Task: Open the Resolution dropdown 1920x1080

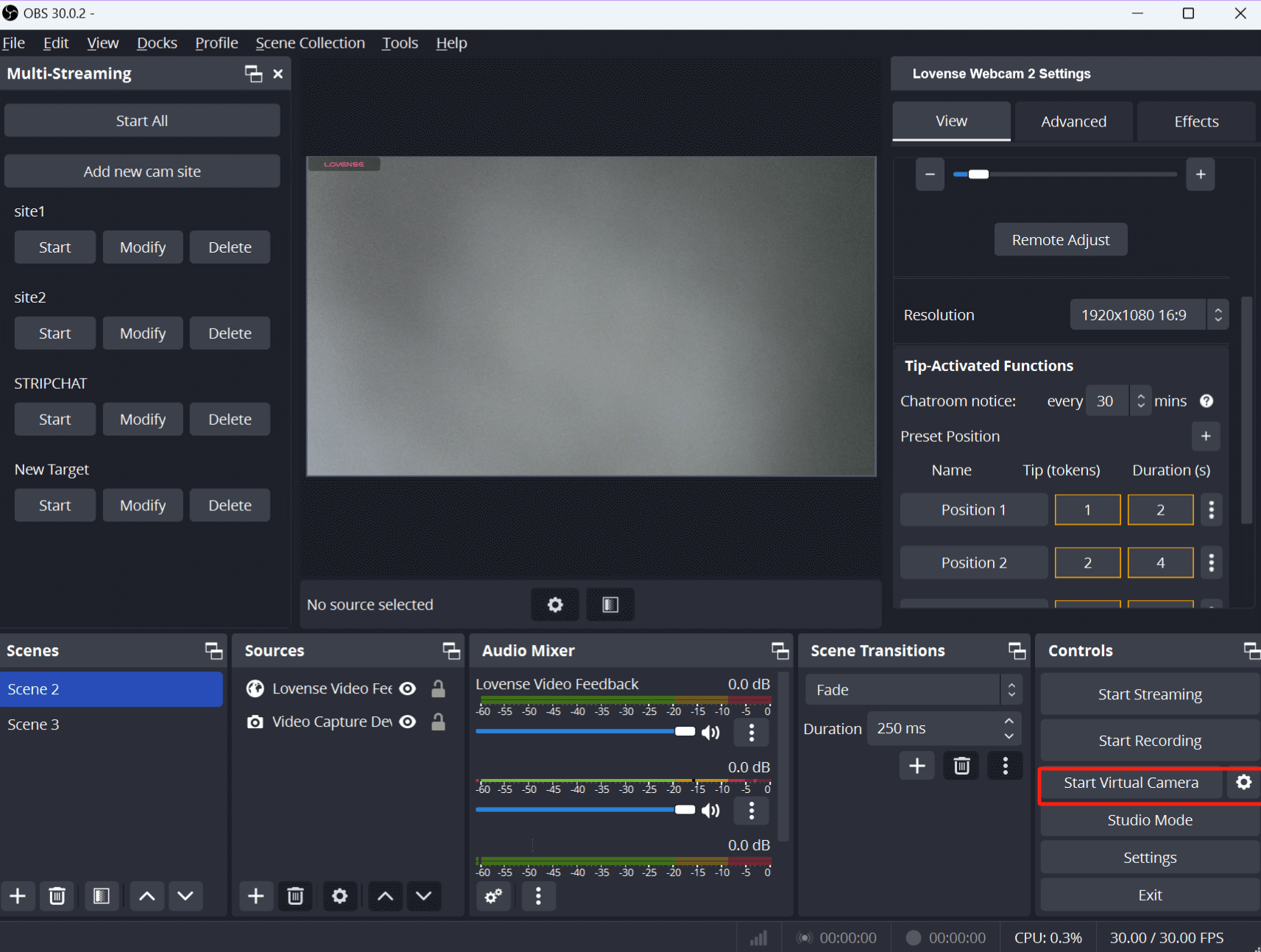Action: [1148, 315]
